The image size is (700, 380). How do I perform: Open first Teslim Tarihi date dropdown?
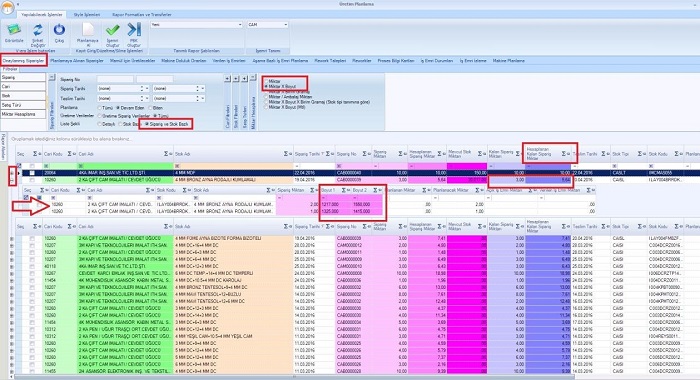tap(147, 98)
